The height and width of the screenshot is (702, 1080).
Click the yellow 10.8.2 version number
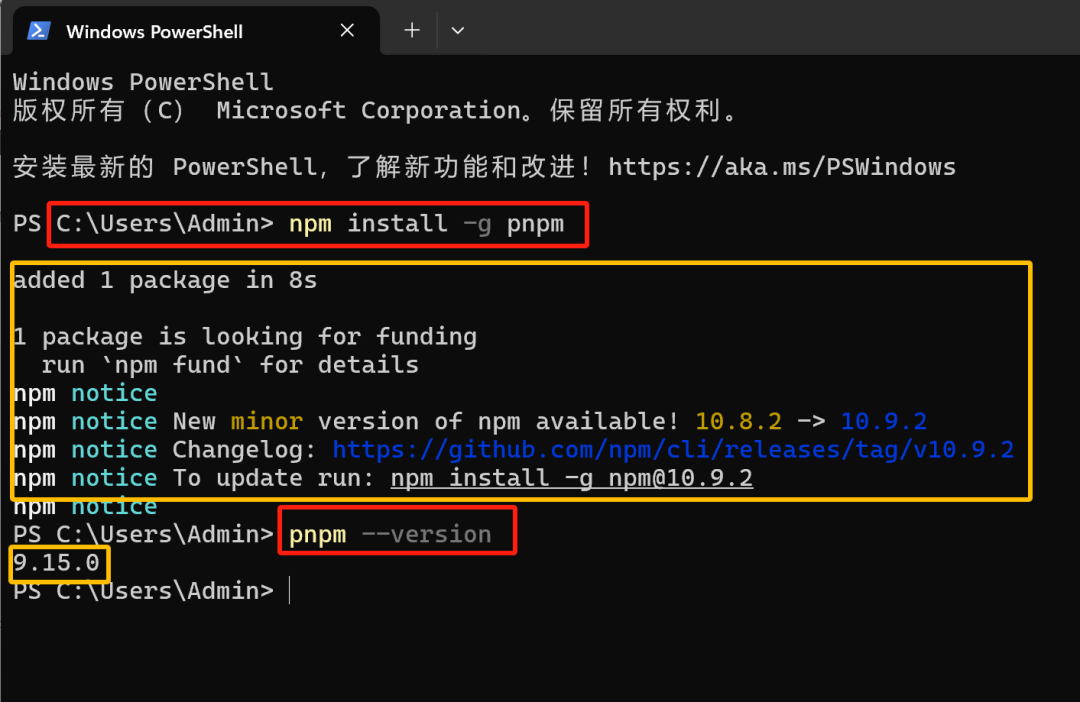click(739, 421)
